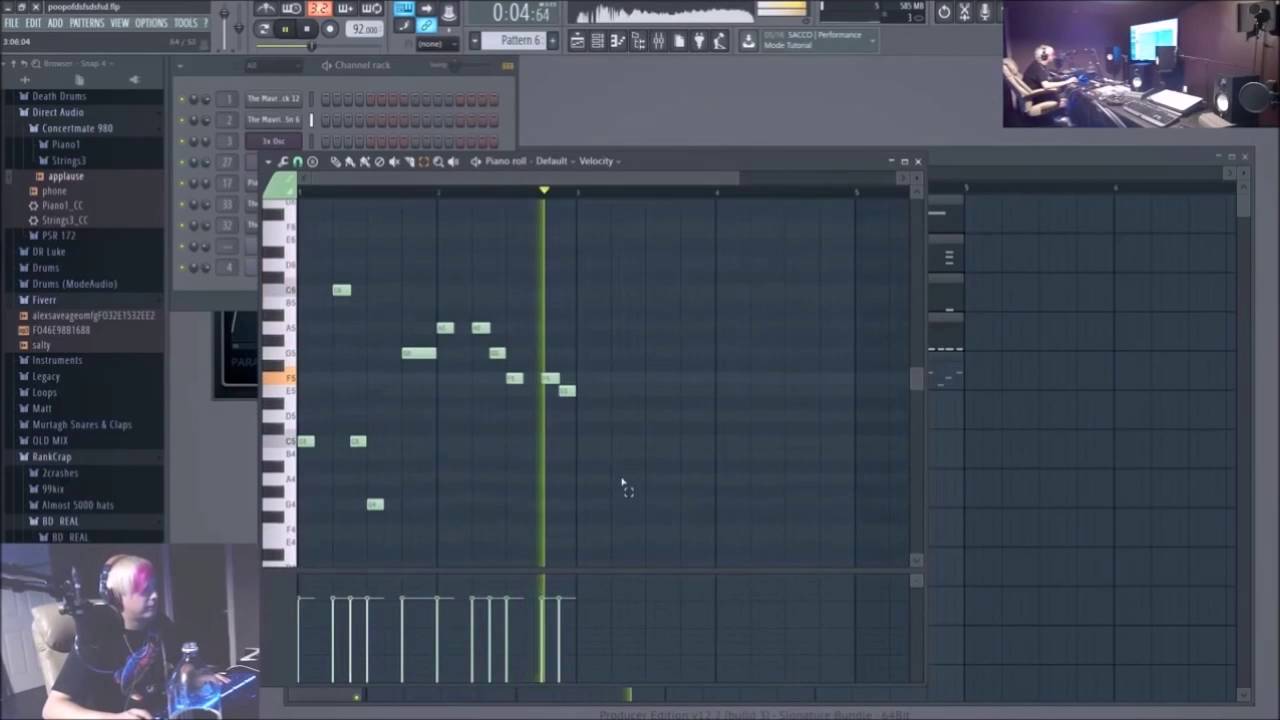Open the hint panel dropdown arrow
Image resolution: width=1280 pixels, height=720 pixels.
873,40
